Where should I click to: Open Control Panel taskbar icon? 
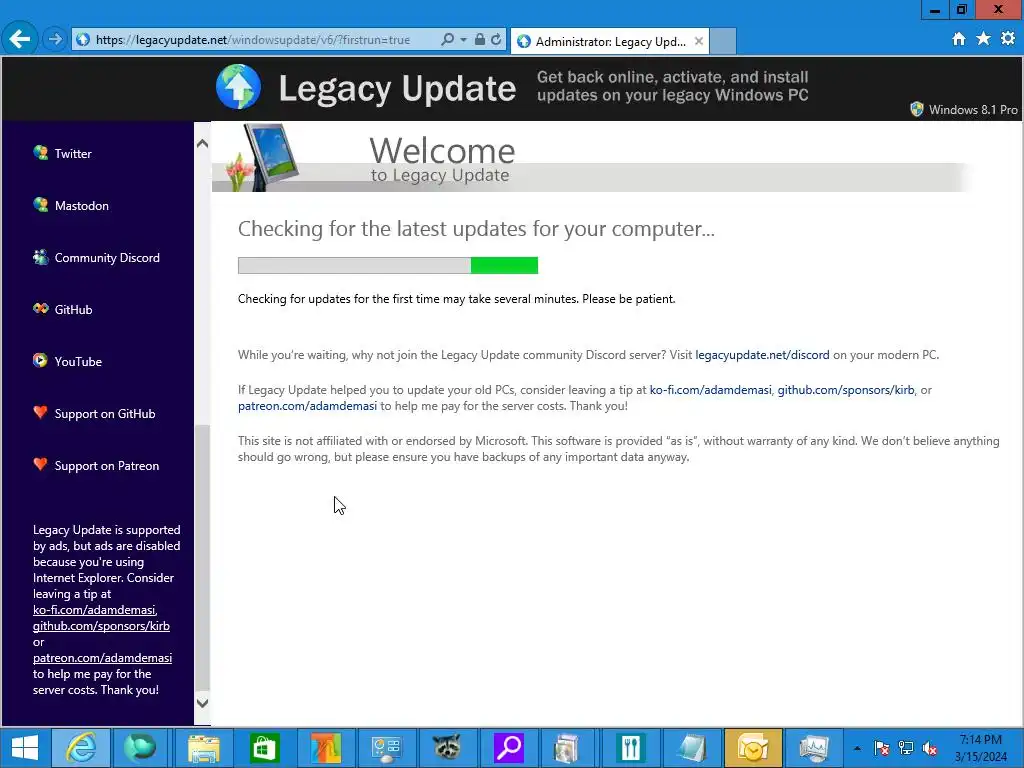(x=386, y=748)
